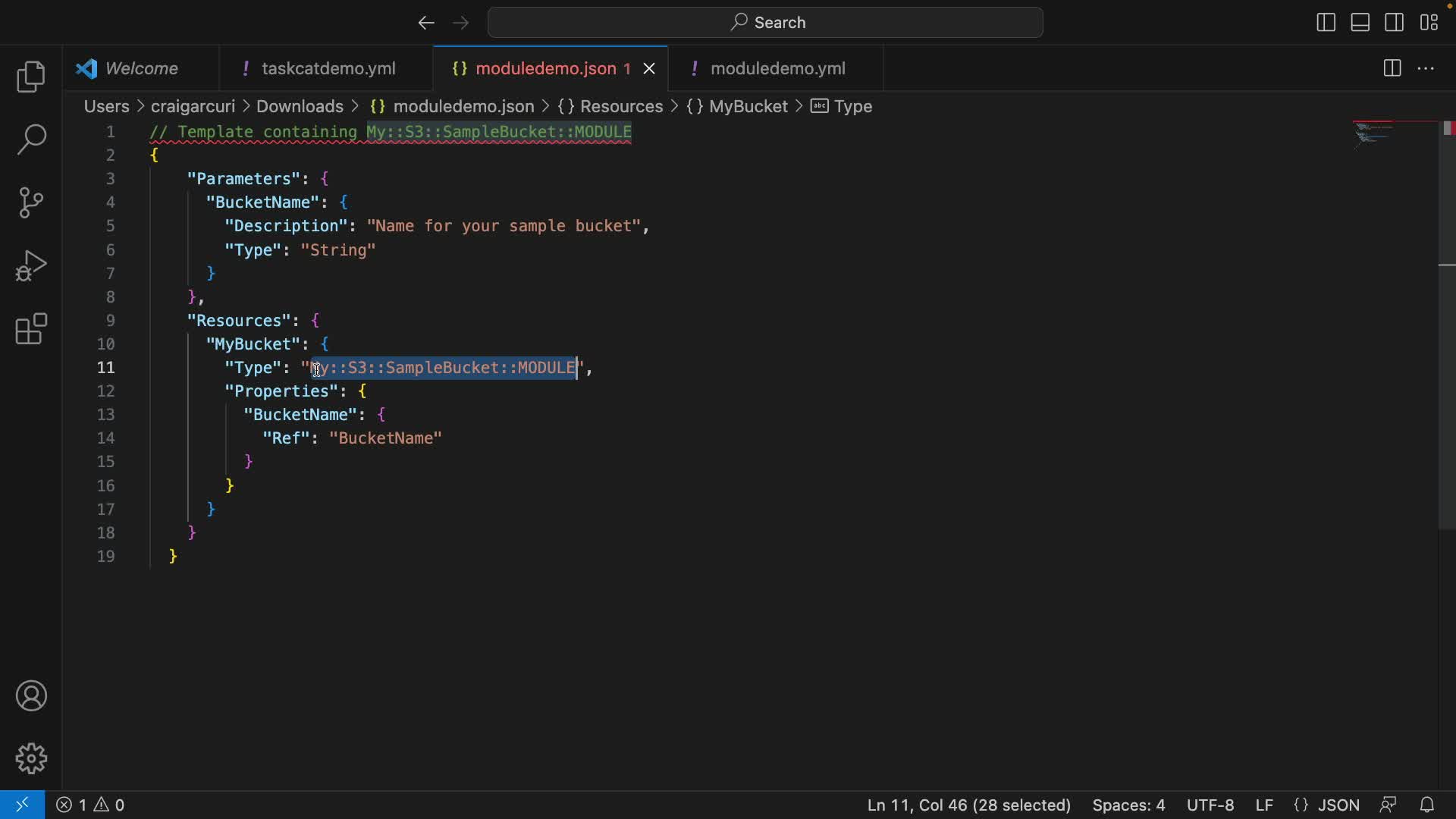Toggle the secondary sidebar layout button

click(1394, 23)
